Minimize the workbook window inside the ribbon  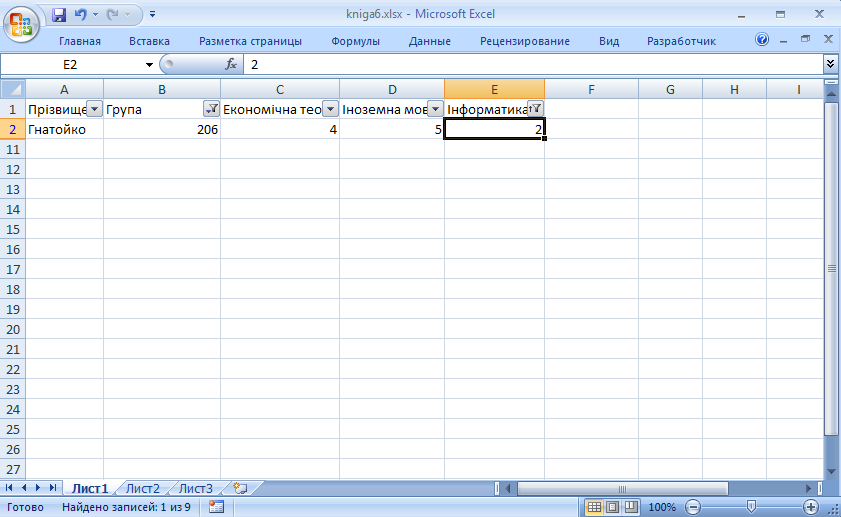pos(784,40)
